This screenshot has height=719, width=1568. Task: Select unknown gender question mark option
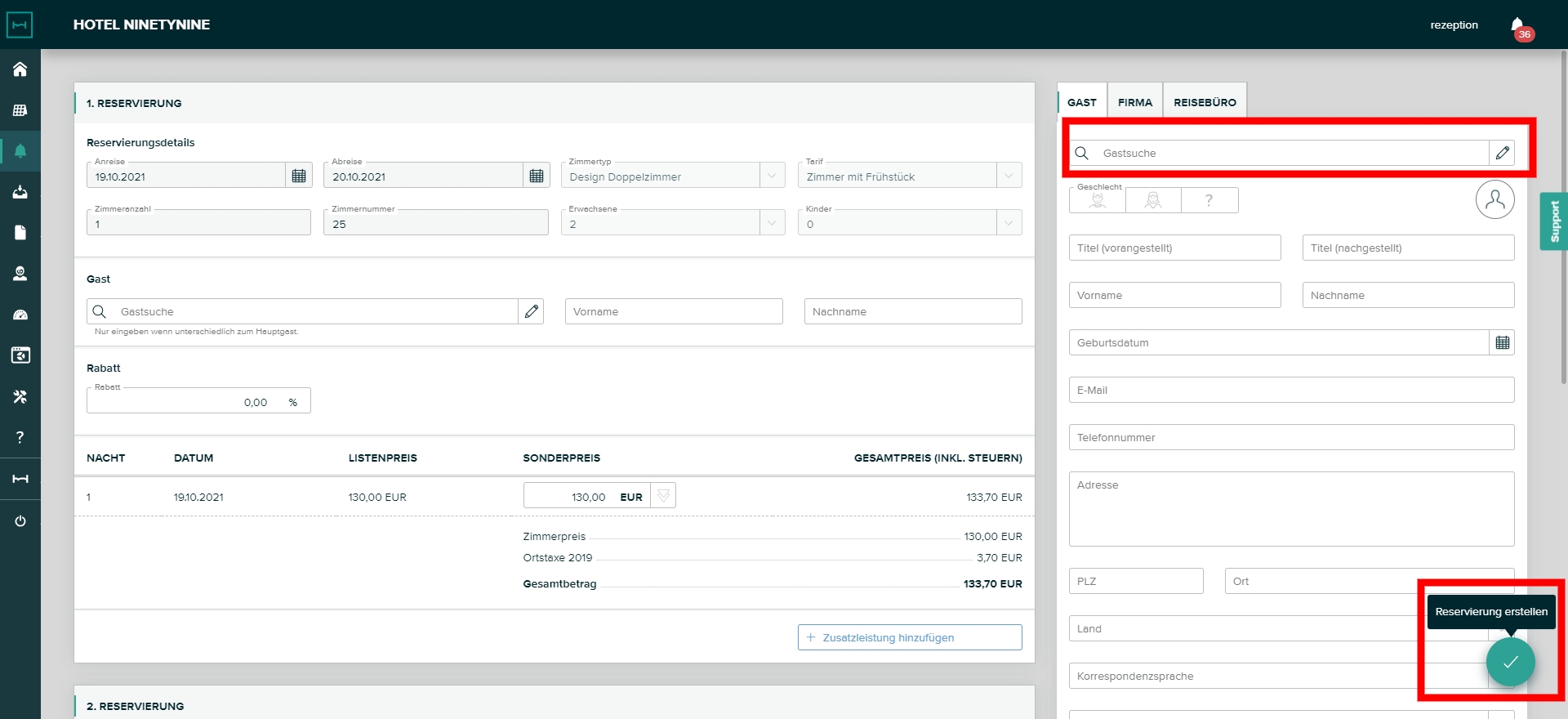1209,200
